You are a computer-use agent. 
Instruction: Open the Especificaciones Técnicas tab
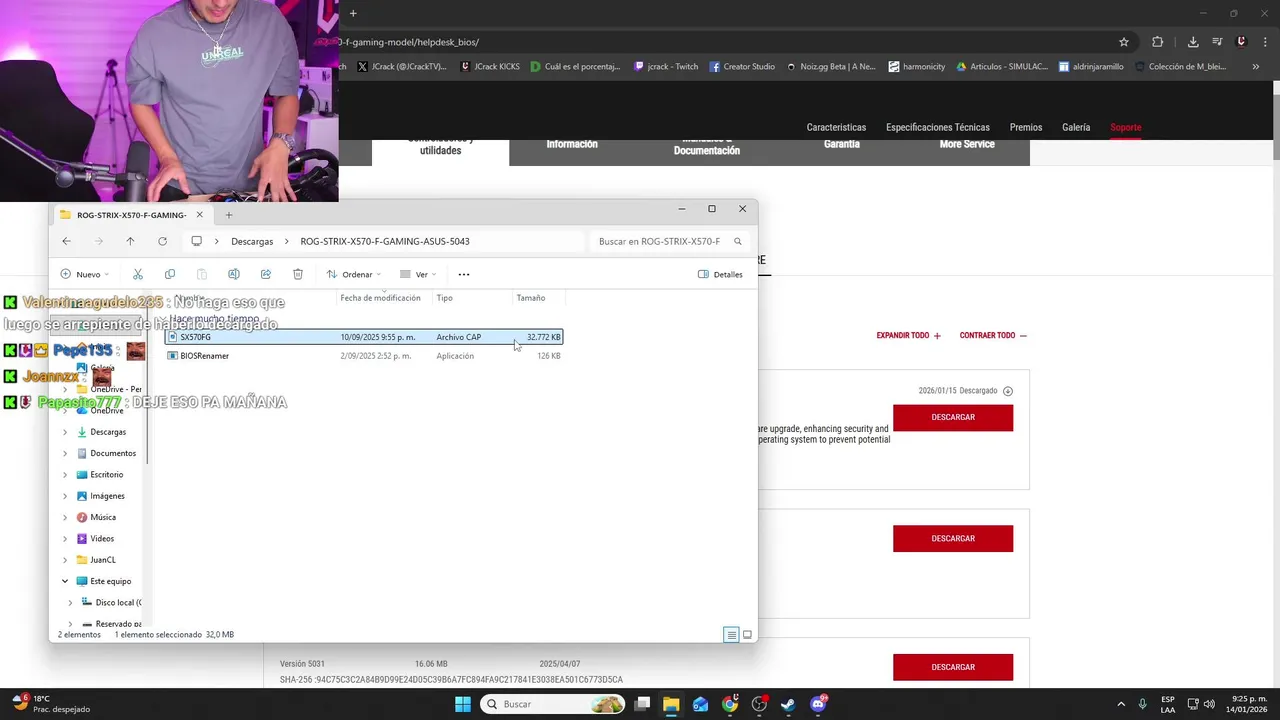coord(938,127)
